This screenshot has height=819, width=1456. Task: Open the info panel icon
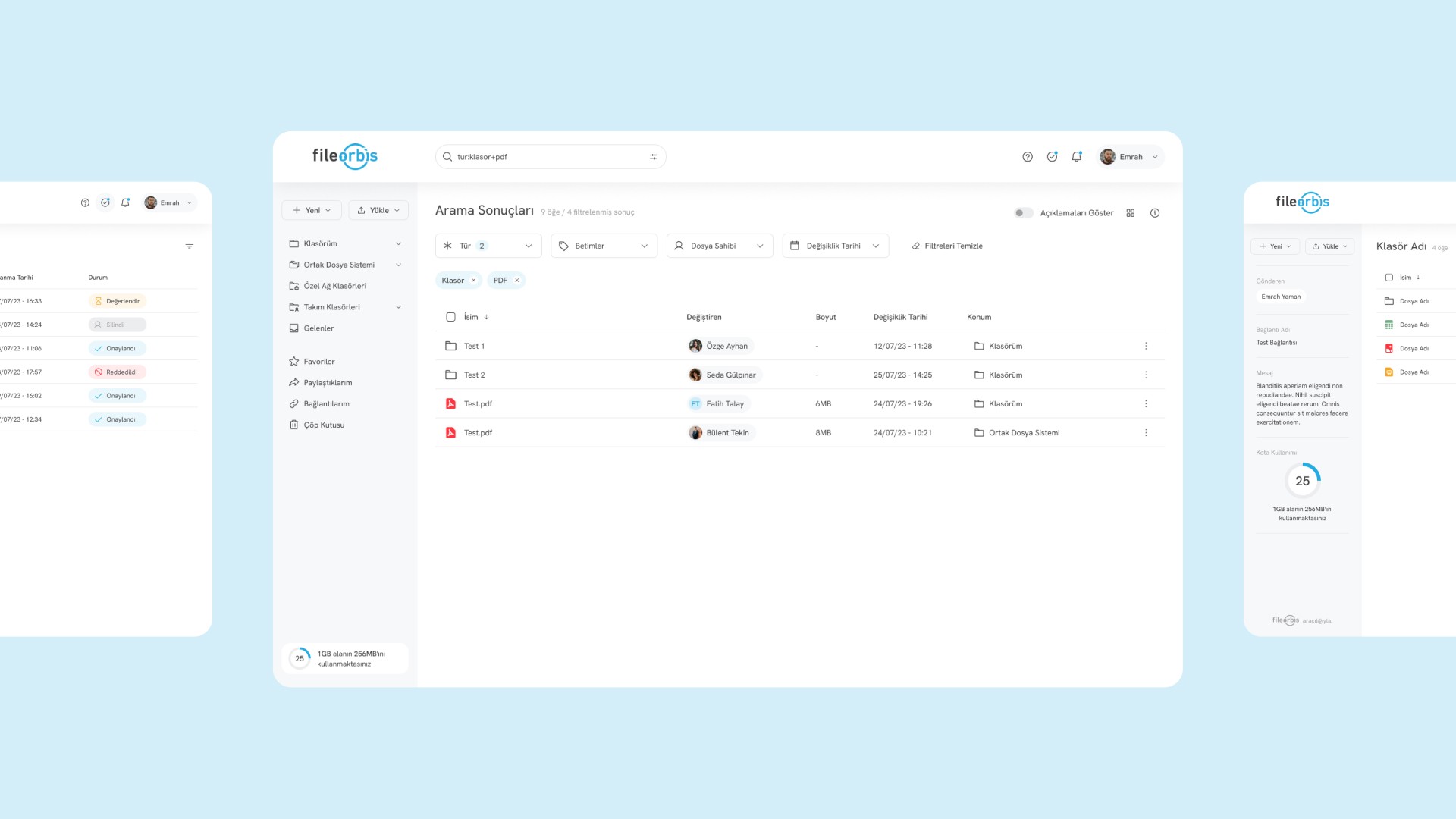[x=1155, y=213]
